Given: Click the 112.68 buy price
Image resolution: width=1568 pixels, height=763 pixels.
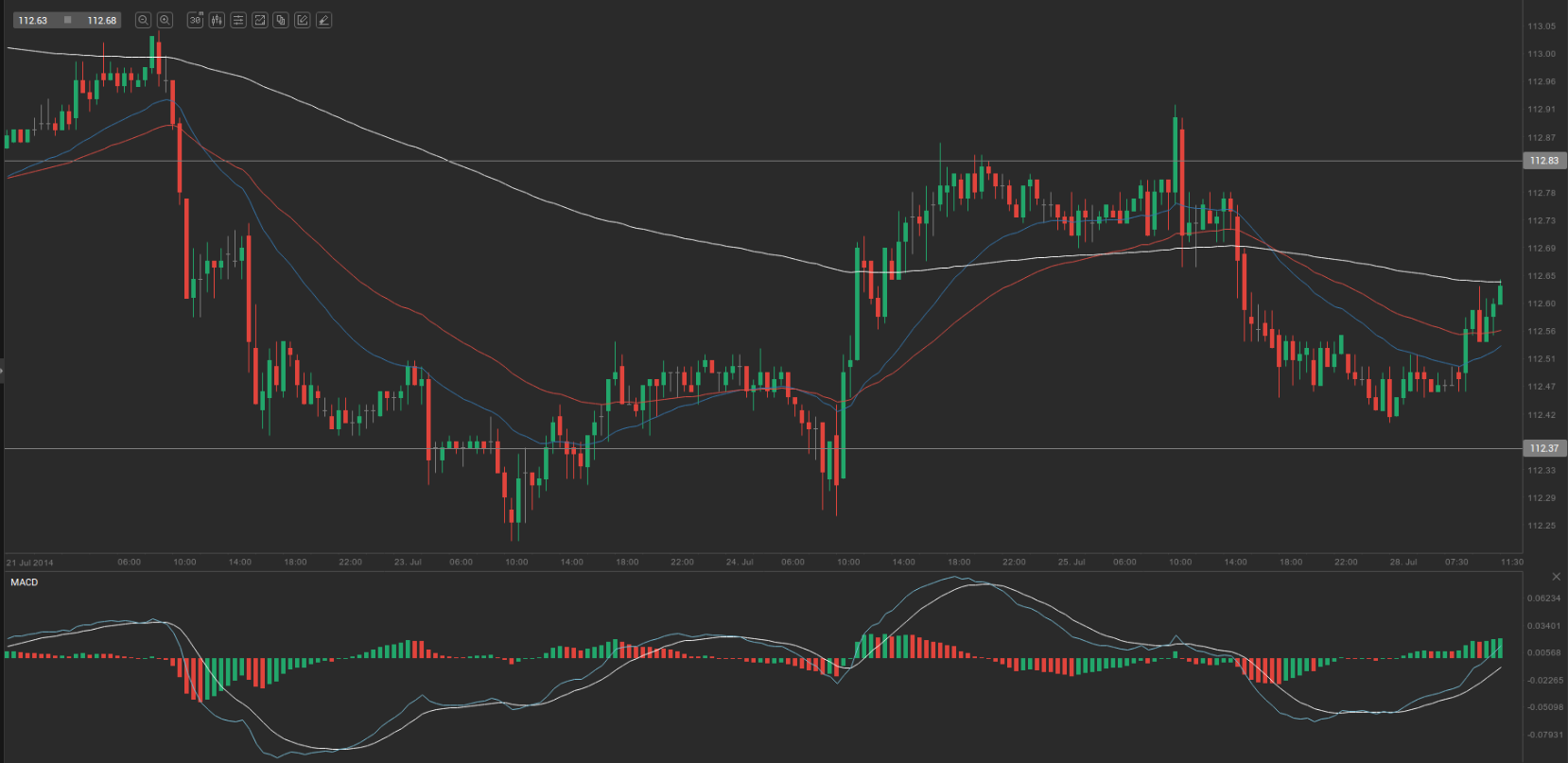Looking at the screenshot, I should [101, 20].
